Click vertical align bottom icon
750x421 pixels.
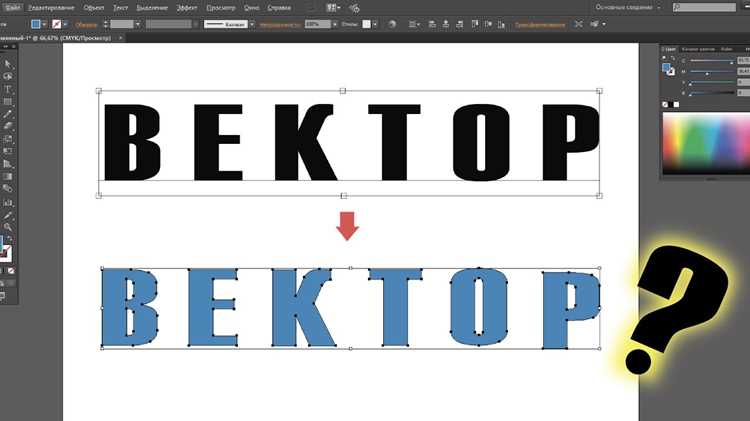(501, 24)
